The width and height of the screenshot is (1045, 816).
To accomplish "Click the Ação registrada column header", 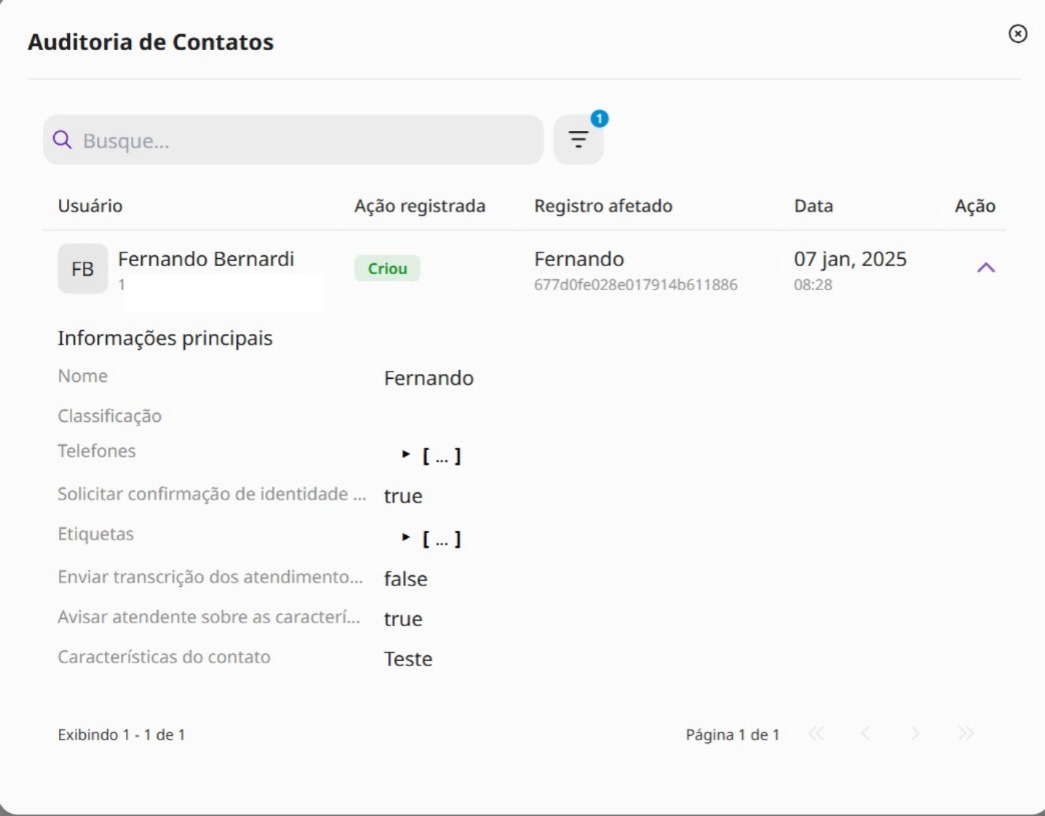I will pos(420,206).
